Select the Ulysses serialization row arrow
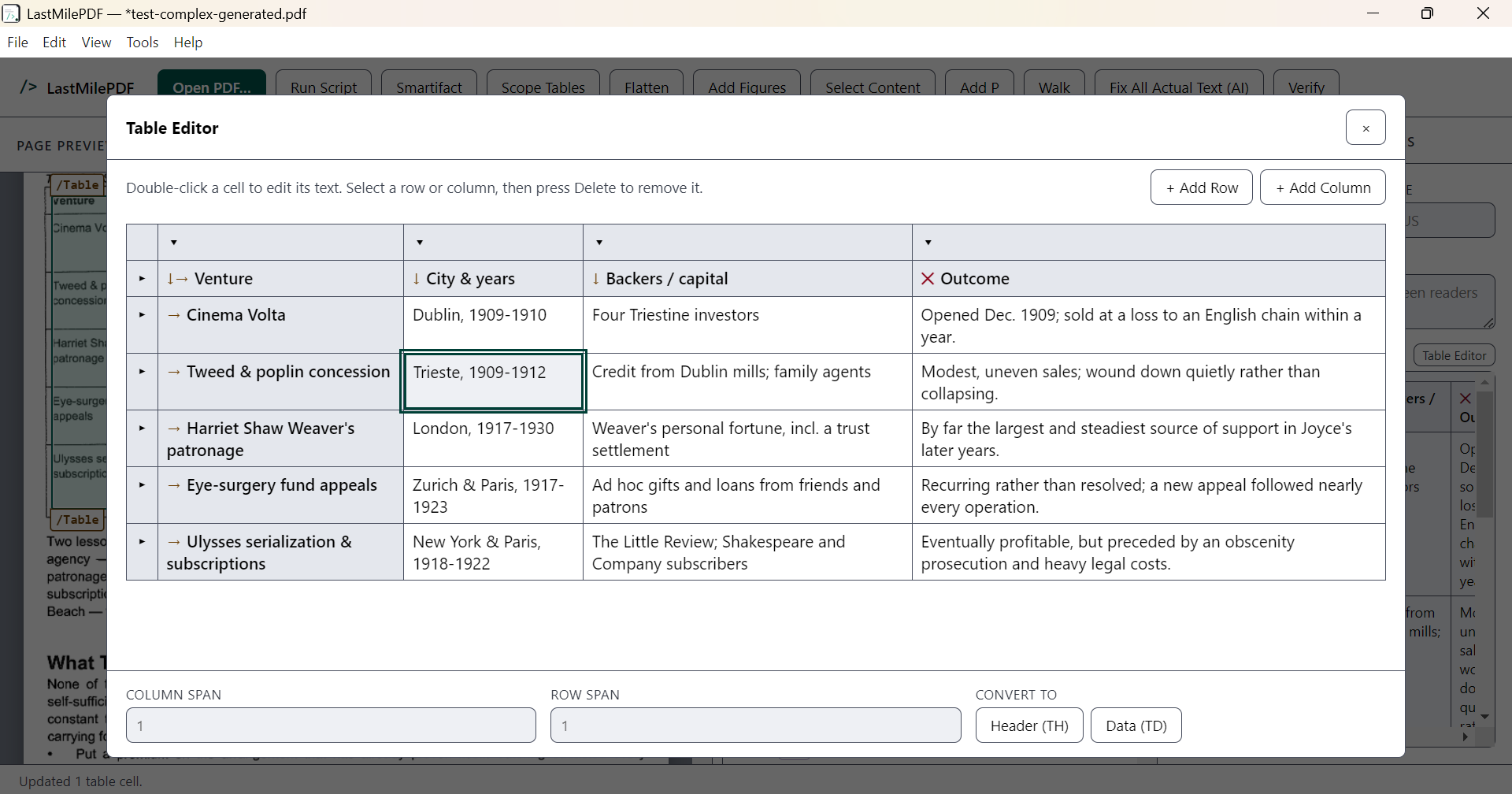Image resolution: width=1512 pixels, height=794 pixels. click(142, 542)
